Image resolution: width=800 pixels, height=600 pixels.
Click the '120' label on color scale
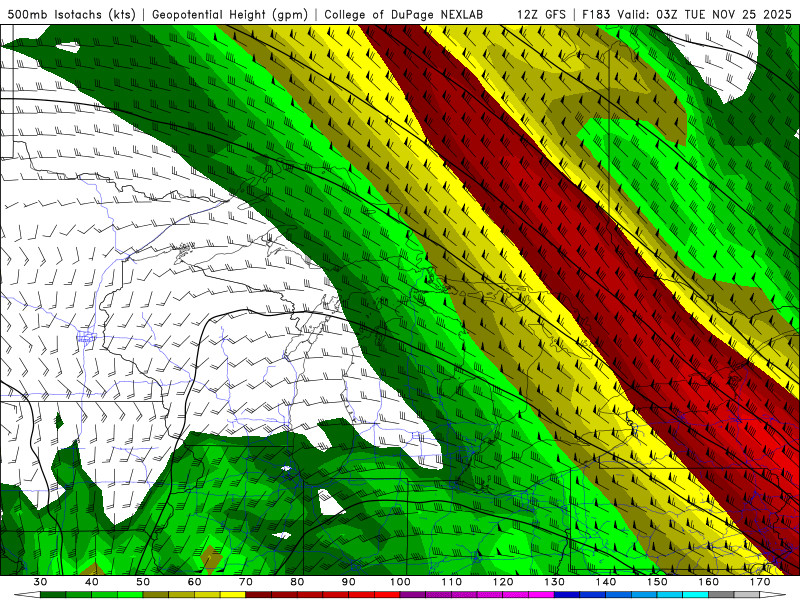503,582
